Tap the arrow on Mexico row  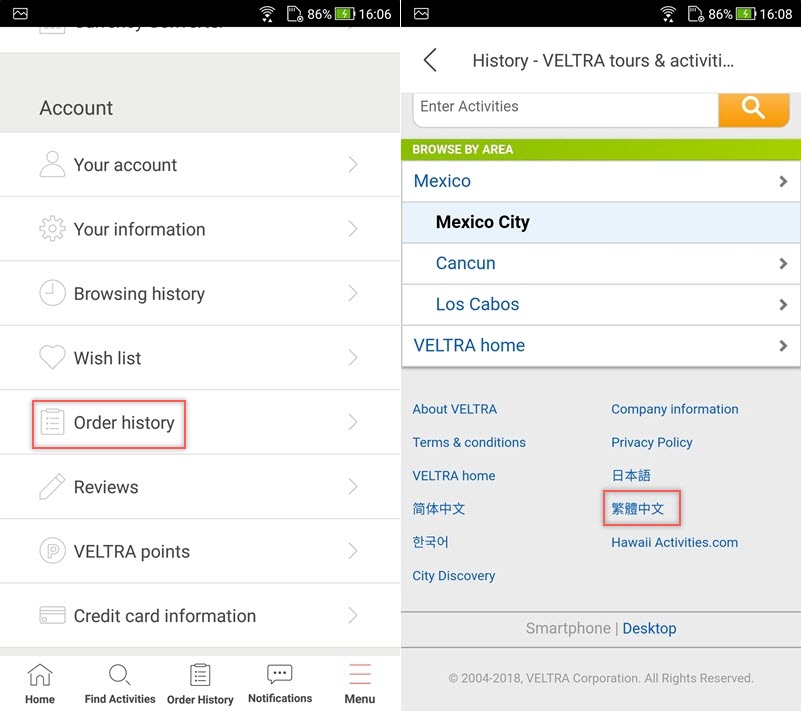[783, 181]
